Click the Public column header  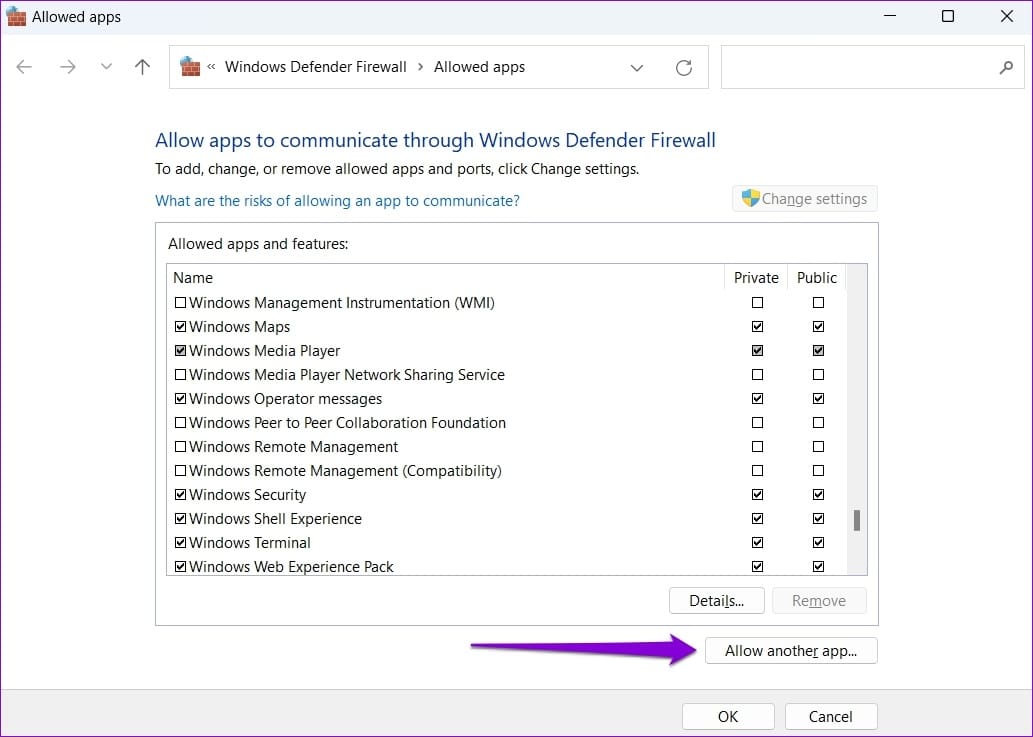817,278
